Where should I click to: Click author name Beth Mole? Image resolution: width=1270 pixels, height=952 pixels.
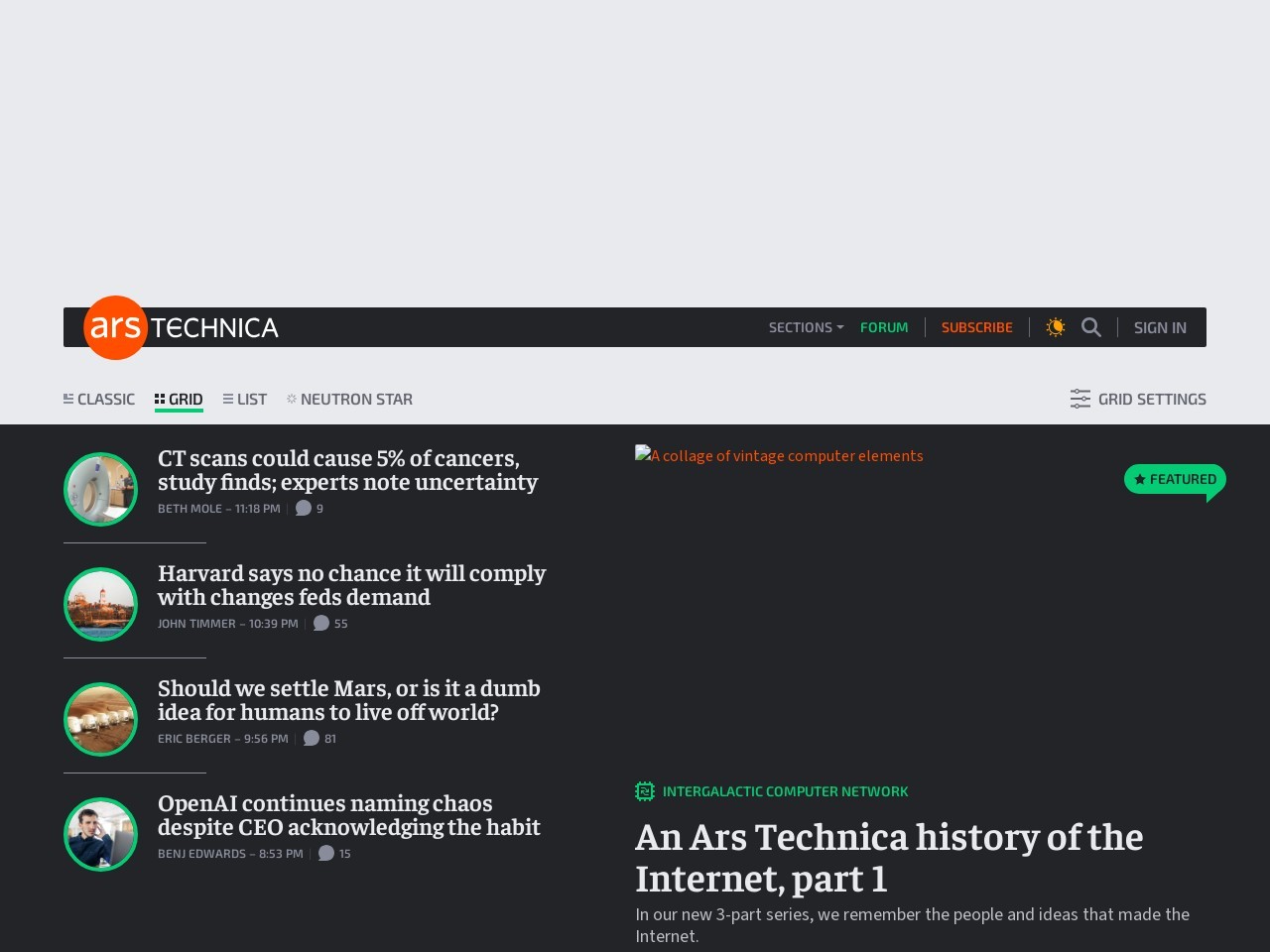190,509
